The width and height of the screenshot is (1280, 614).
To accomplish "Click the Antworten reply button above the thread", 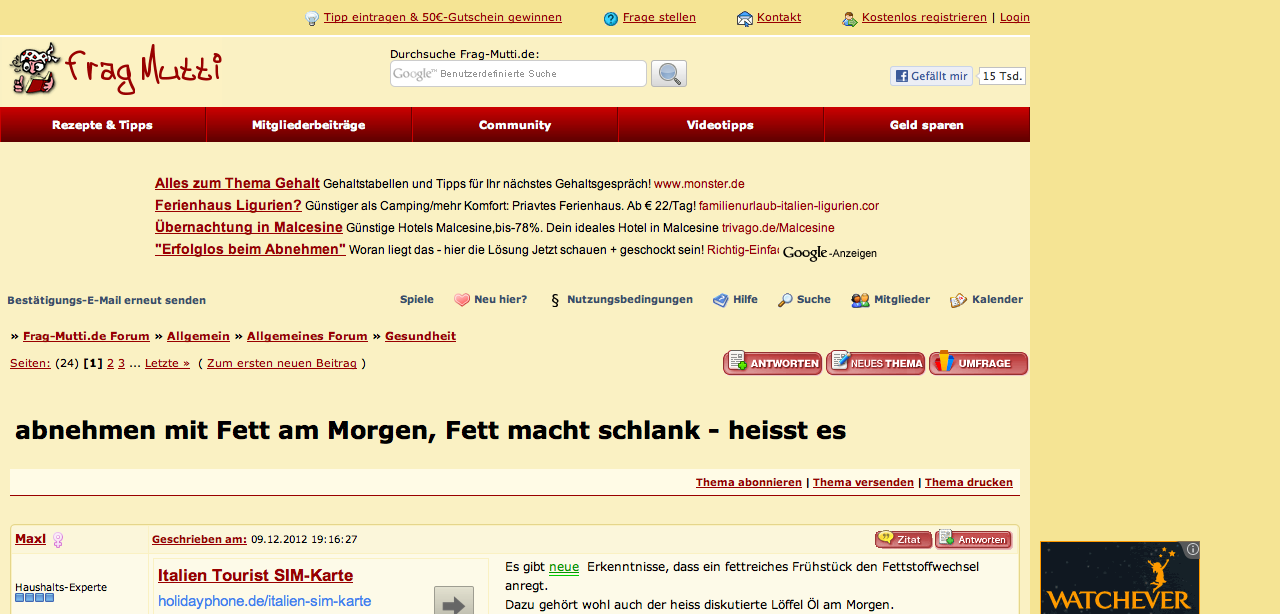I will [772, 363].
